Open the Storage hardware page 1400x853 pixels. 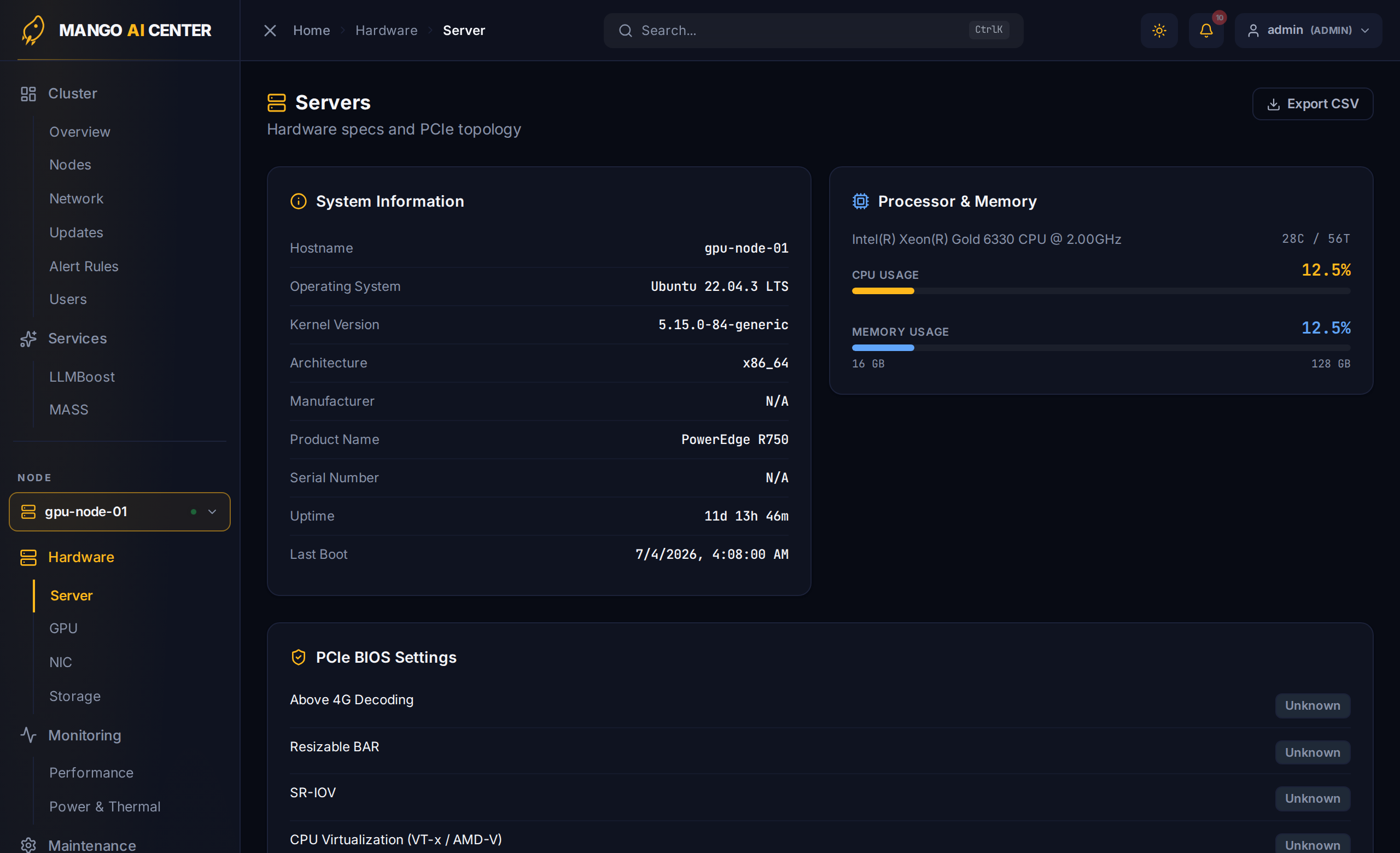[x=74, y=696]
